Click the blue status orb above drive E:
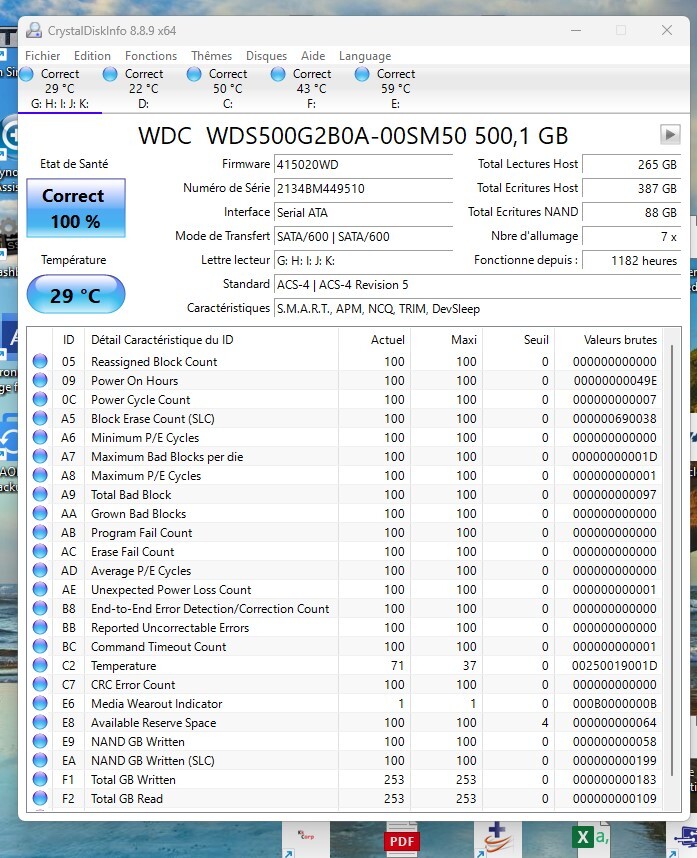The image size is (697, 858). coord(362,74)
